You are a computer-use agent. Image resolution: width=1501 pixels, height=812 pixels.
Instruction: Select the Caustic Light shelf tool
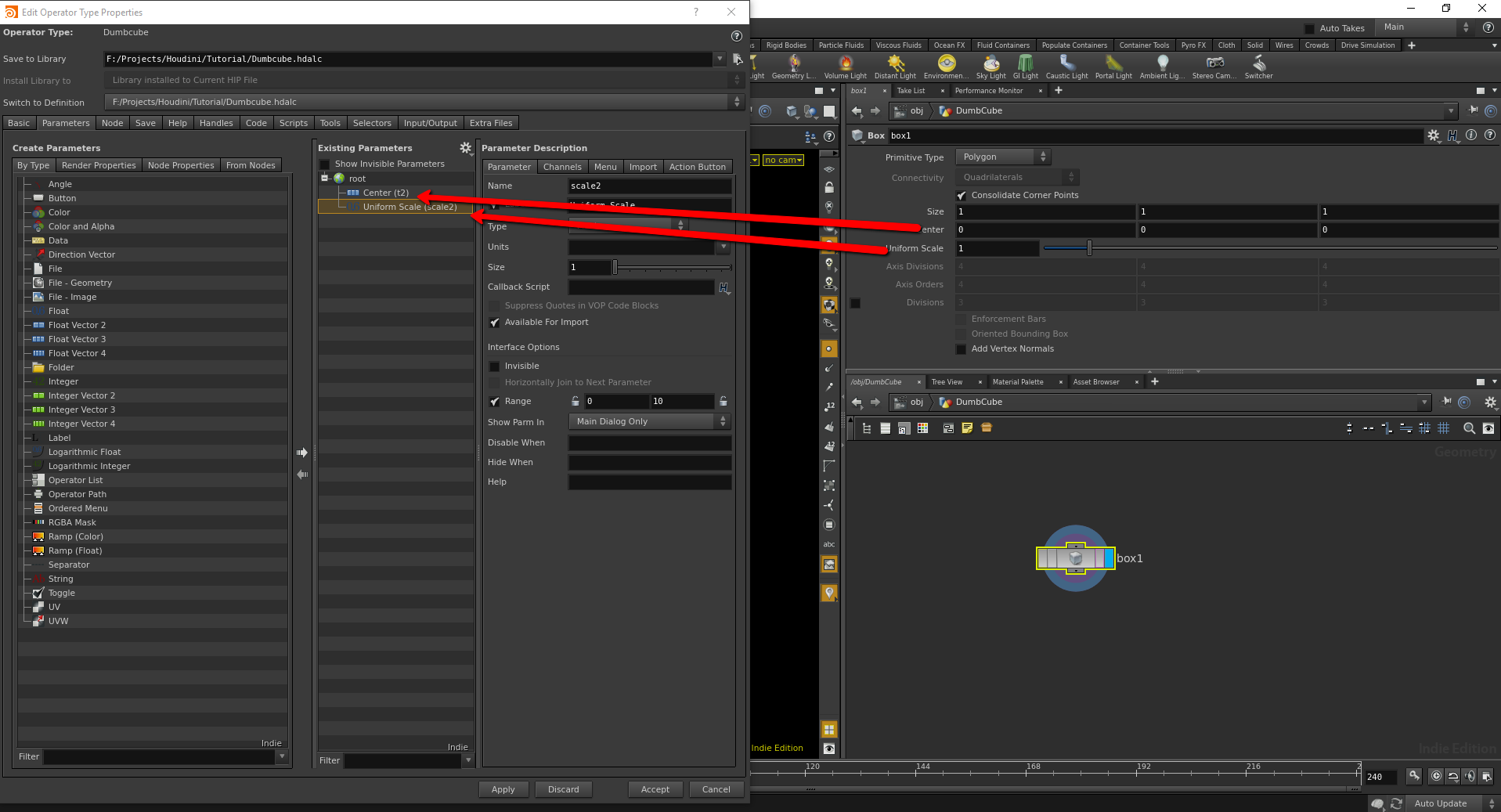pyautogui.click(x=1066, y=67)
